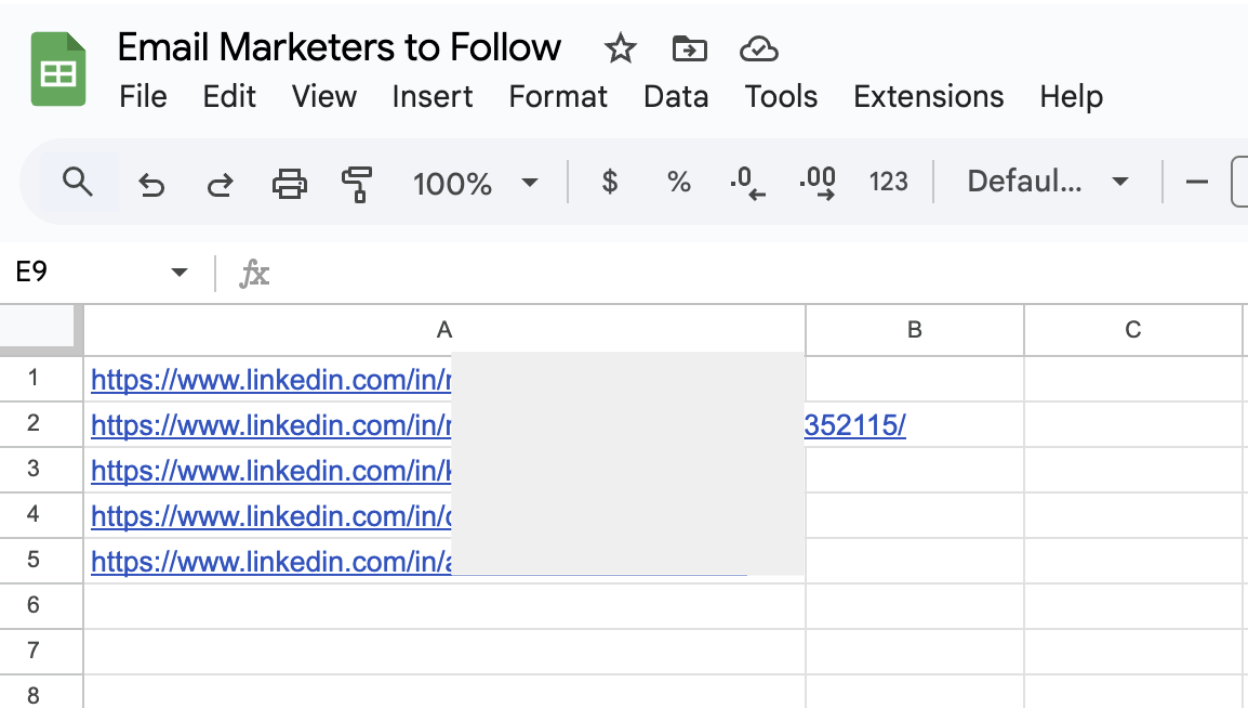Select row 5 header
Viewport: 1250px width, 718px height.
click(x=41, y=561)
